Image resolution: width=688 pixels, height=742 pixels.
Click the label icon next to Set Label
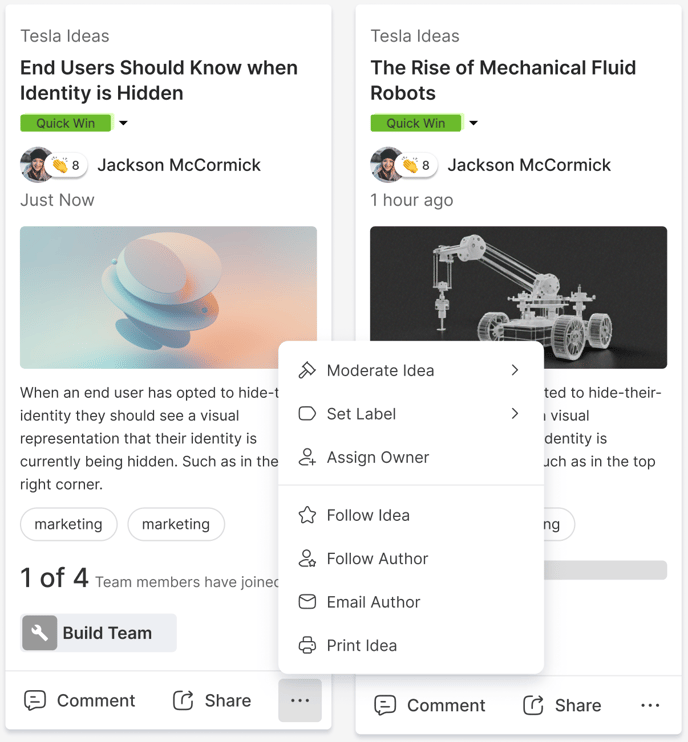[307, 414]
